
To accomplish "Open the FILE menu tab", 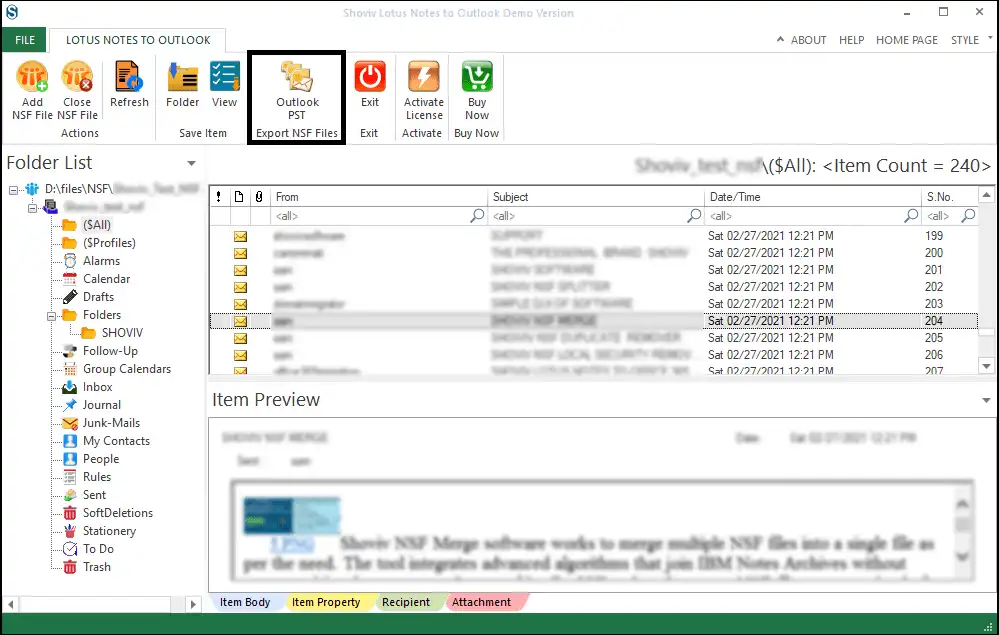I will [23, 40].
